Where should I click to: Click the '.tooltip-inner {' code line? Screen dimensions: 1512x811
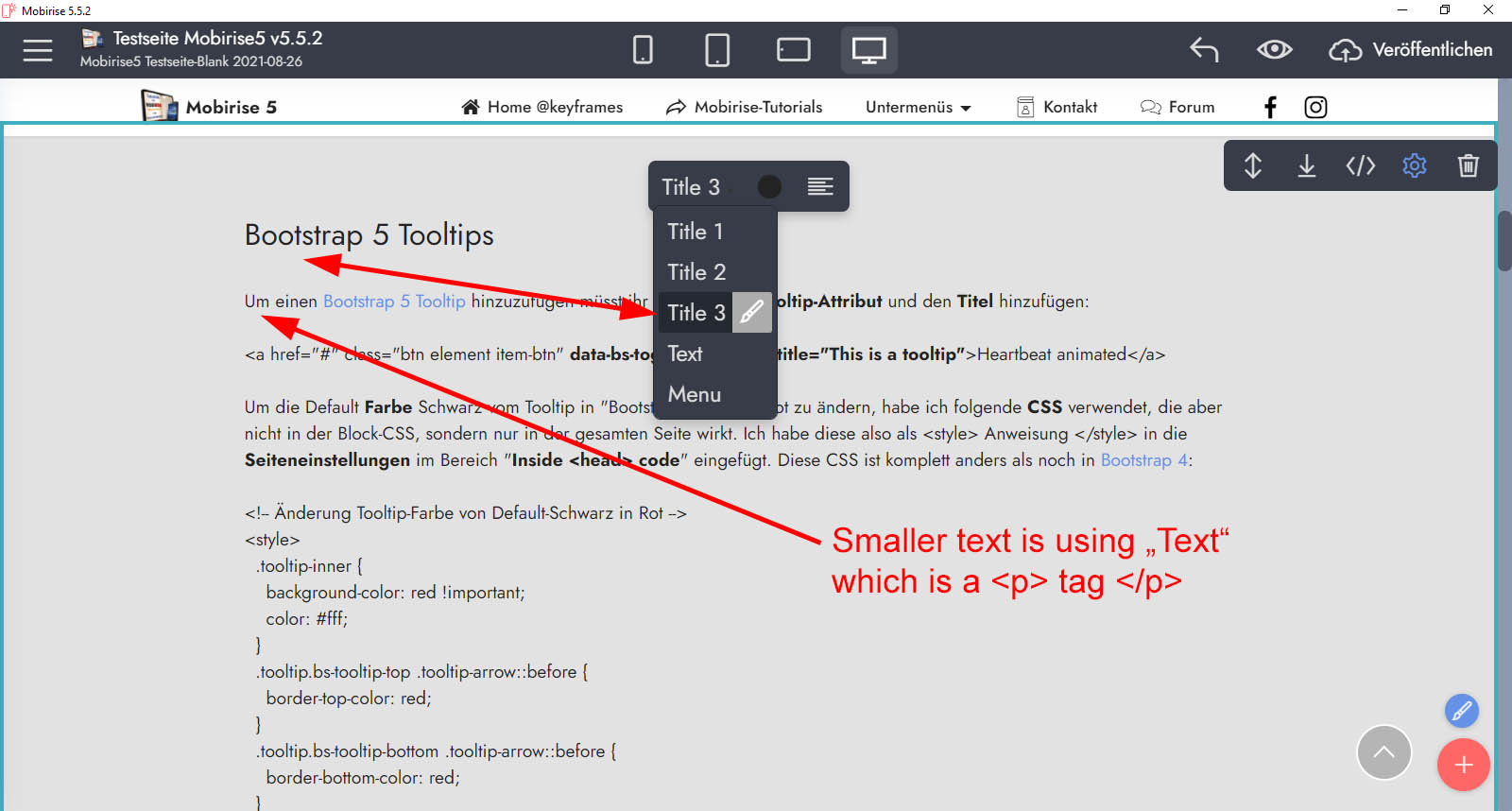[x=309, y=566]
